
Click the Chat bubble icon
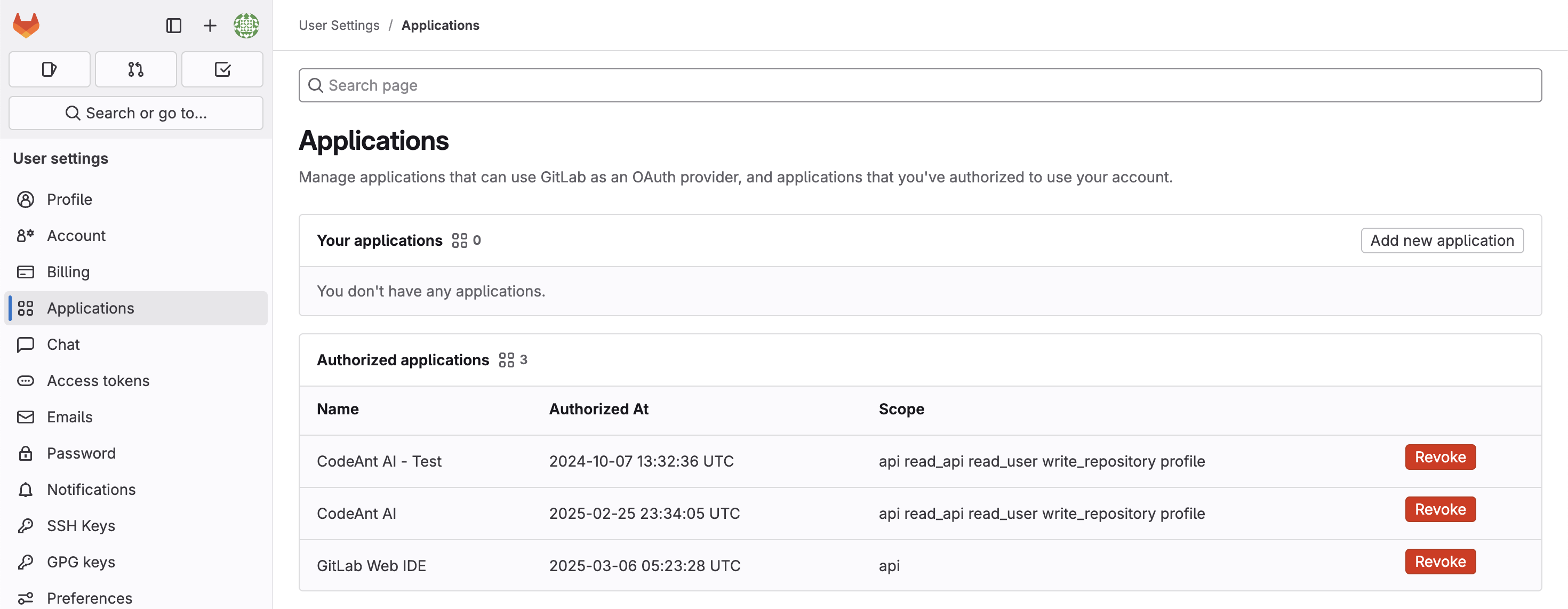26,345
